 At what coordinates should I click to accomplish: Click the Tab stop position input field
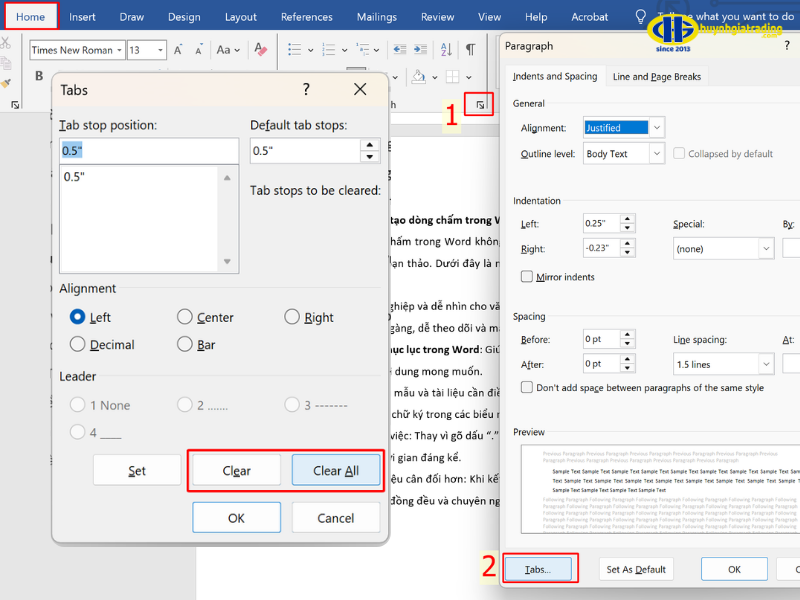coord(149,151)
